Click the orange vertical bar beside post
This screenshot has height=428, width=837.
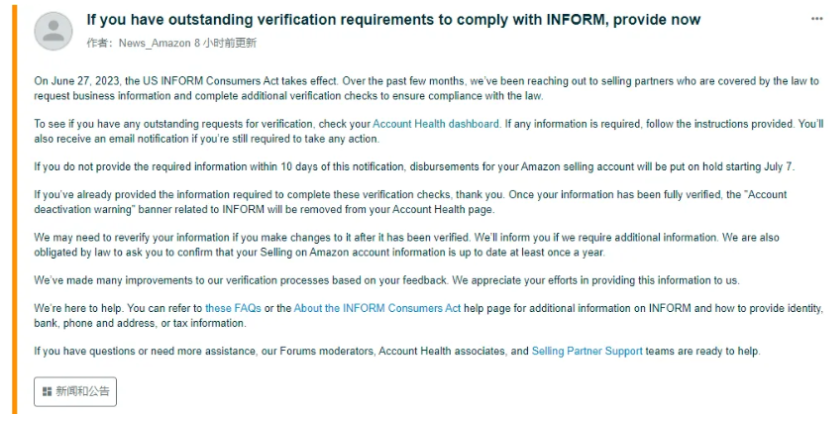(x=15, y=210)
